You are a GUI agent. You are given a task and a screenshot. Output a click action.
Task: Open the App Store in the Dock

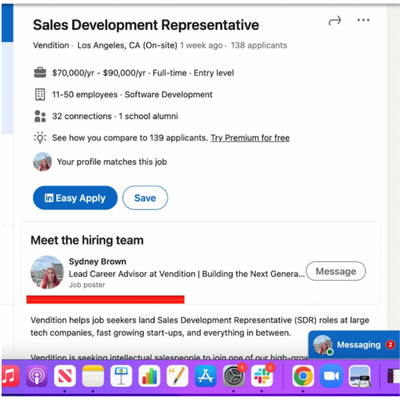205,376
